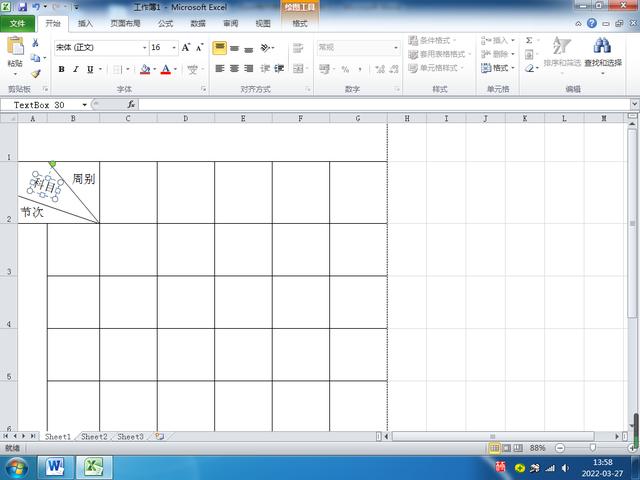Screen dimensions: 640x480
Task: Toggle Italic formatting
Action: [x=76, y=69]
